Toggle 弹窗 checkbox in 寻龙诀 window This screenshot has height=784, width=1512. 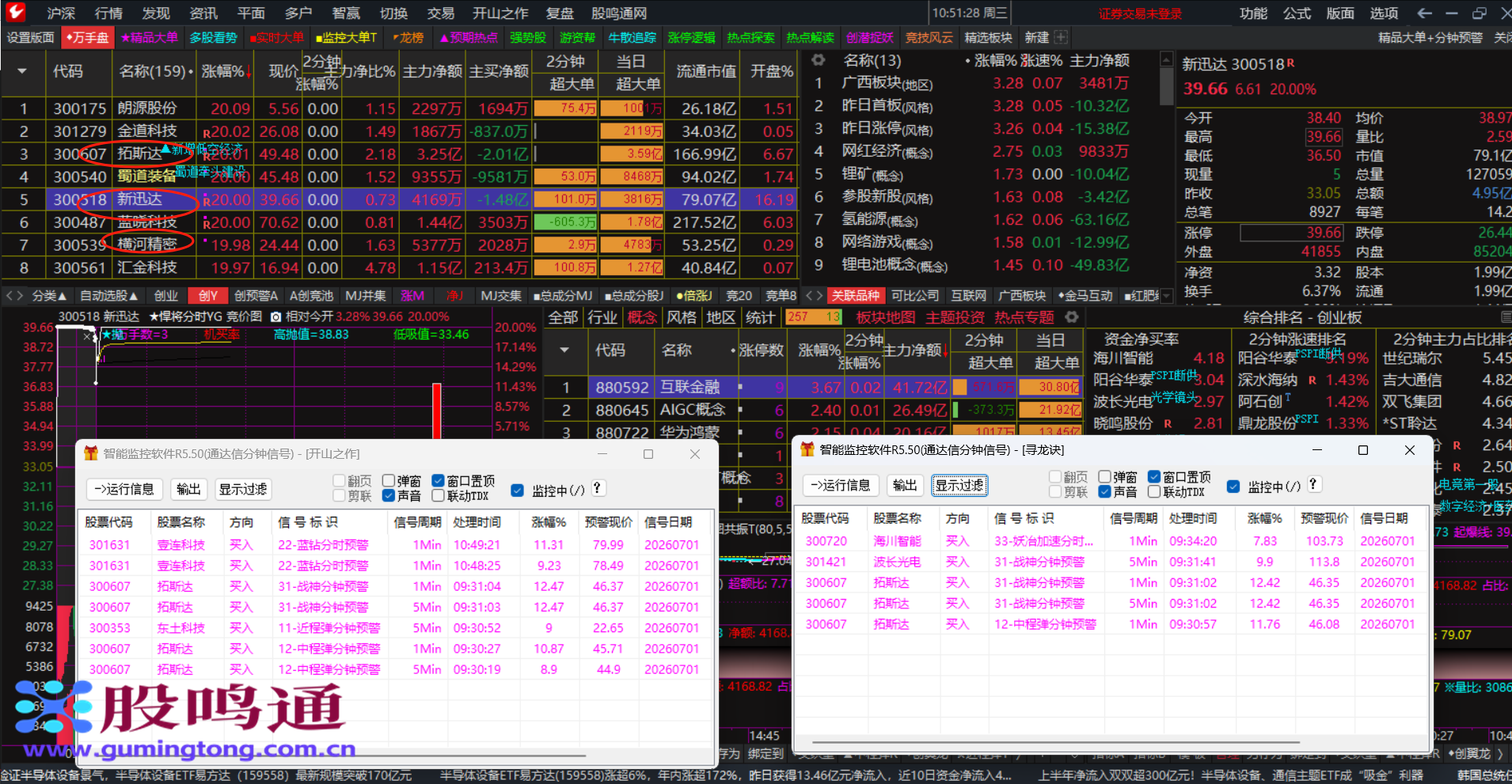pyautogui.click(x=1105, y=477)
